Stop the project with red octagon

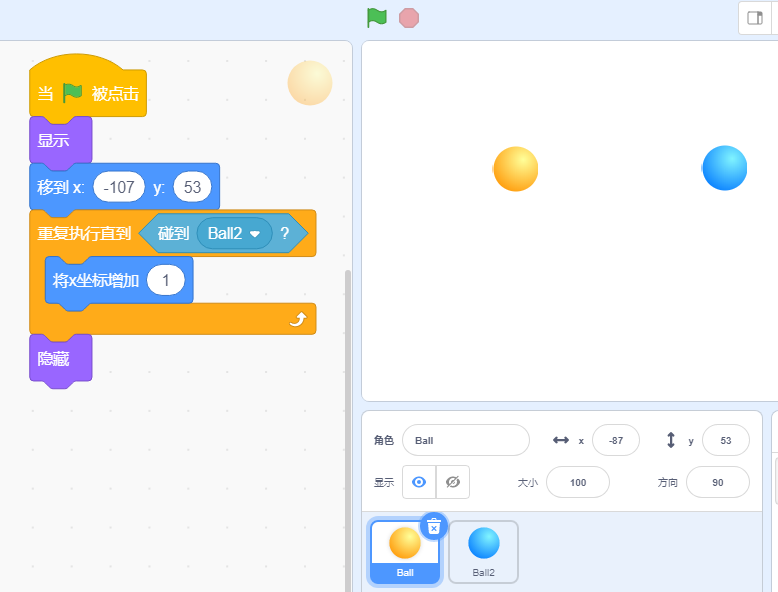pos(409,18)
